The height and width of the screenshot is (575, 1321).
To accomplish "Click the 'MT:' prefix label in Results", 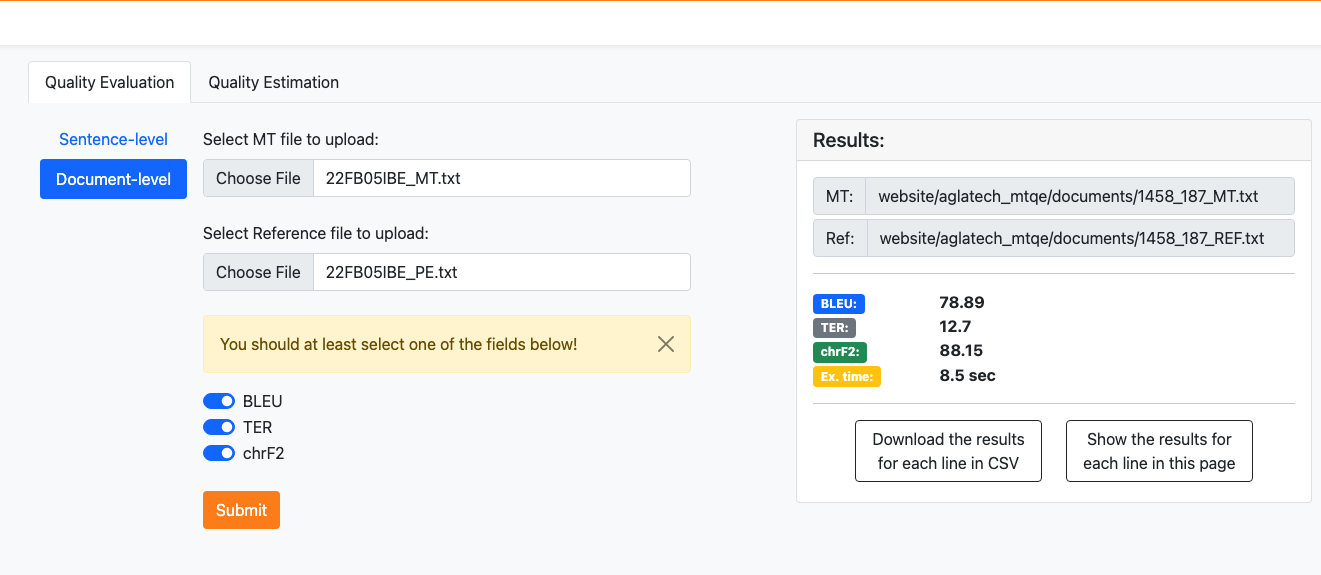I will click(839, 197).
